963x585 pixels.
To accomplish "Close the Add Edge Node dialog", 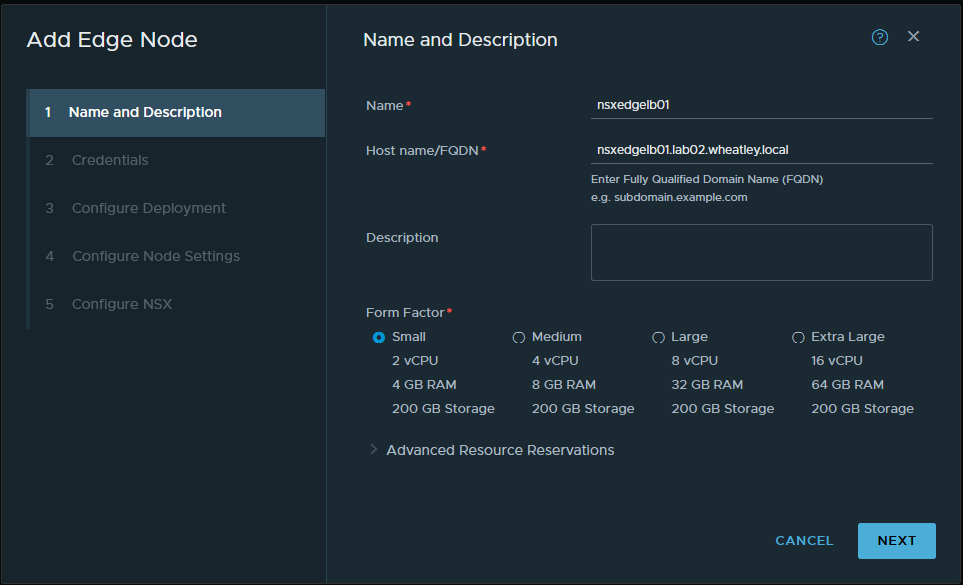I will (x=913, y=37).
